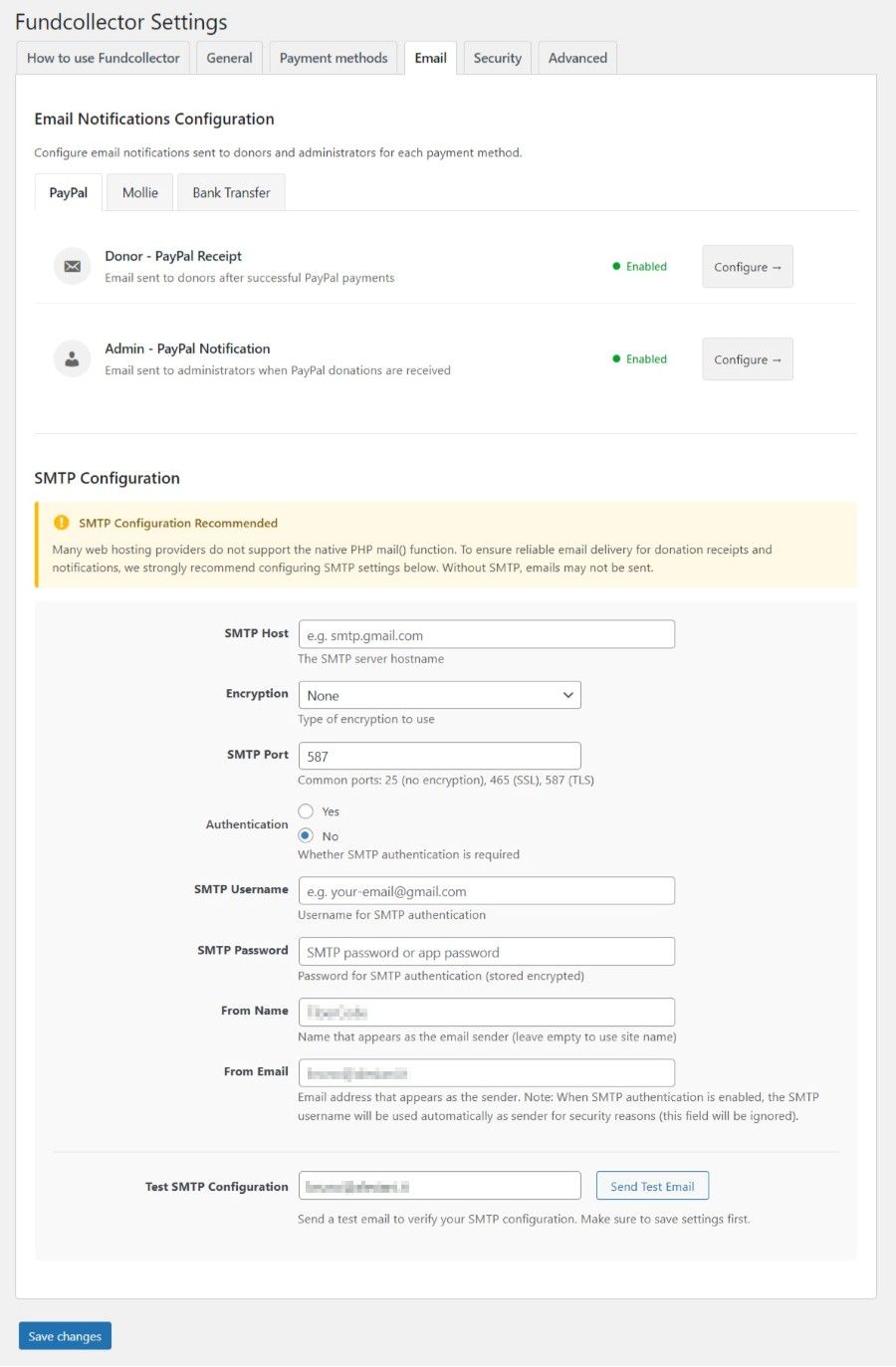This screenshot has height=1367, width=896.
Task: Click the SMTP Password field
Action: click(x=486, y=951)
